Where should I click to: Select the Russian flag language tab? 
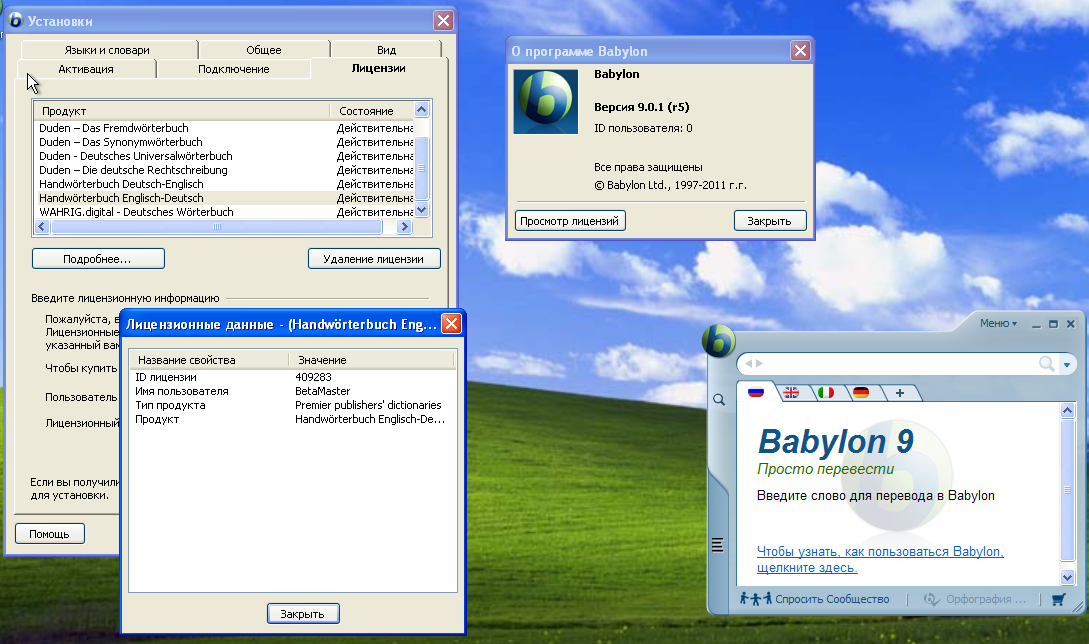point(756,393)
